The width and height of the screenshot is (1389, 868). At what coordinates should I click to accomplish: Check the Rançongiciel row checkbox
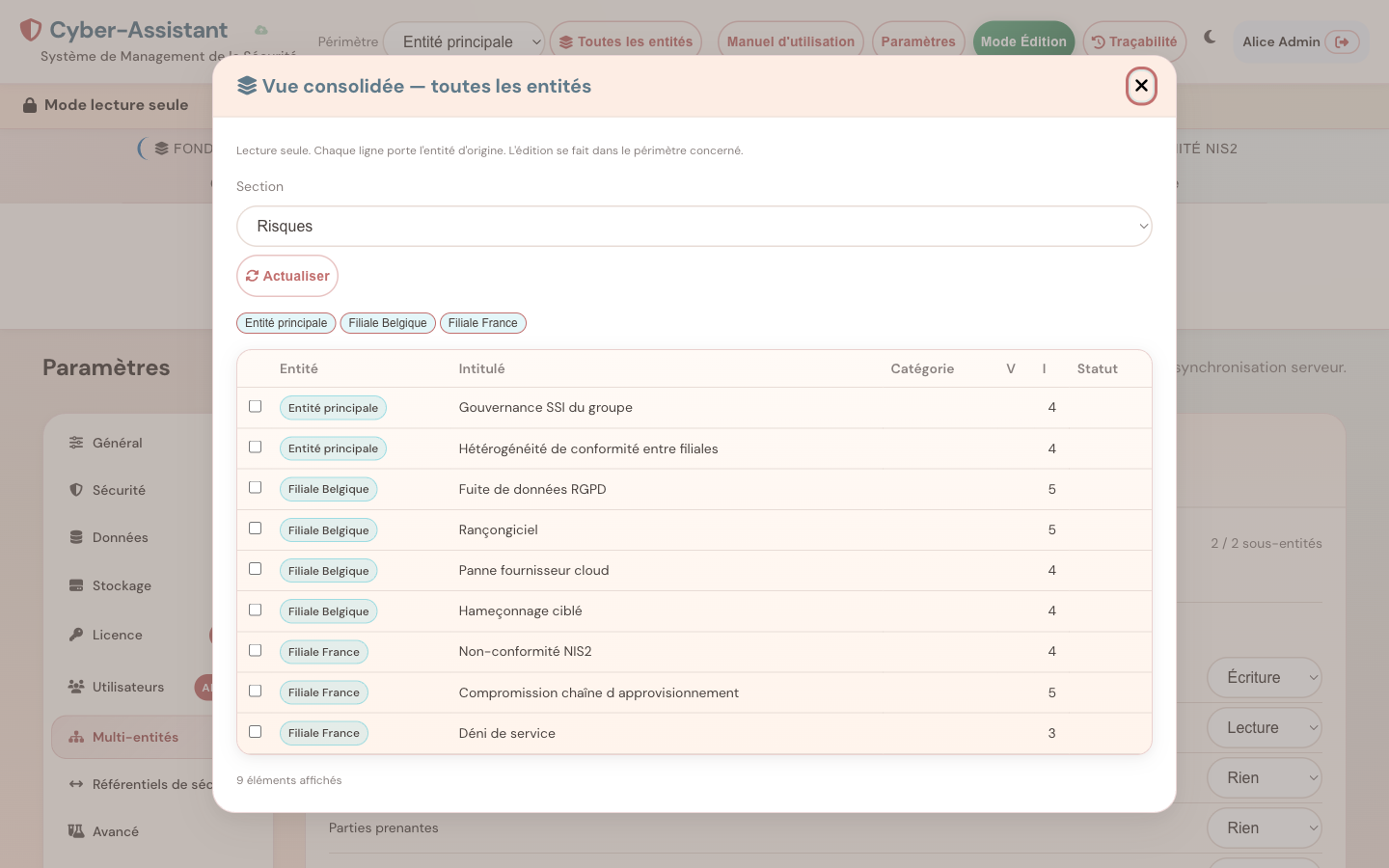(255, 528)
